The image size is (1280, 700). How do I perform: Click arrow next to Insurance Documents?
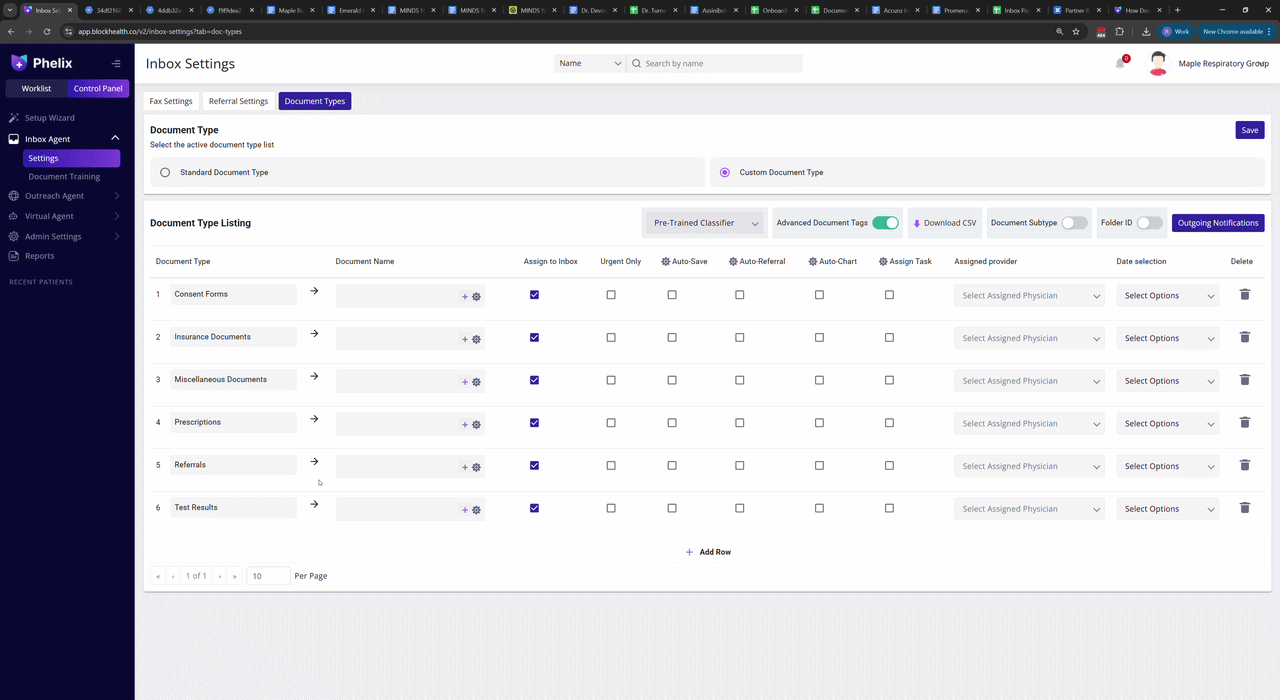(x=314, y=334)
